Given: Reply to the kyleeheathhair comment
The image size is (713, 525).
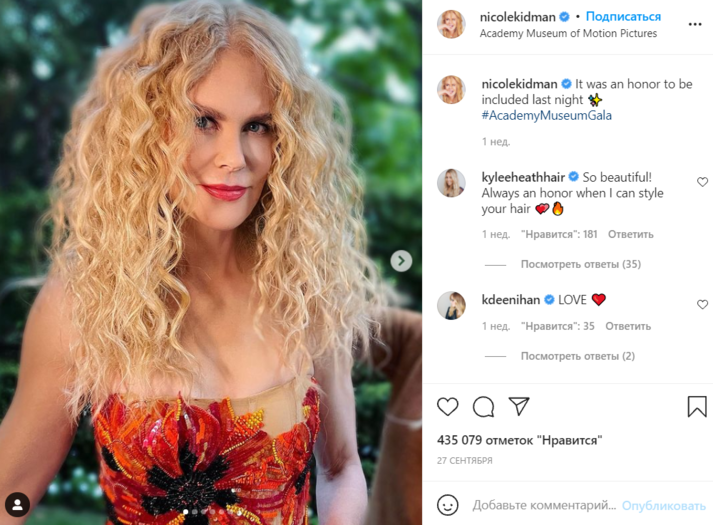Looking at the screenshot, I should (631, 234).
